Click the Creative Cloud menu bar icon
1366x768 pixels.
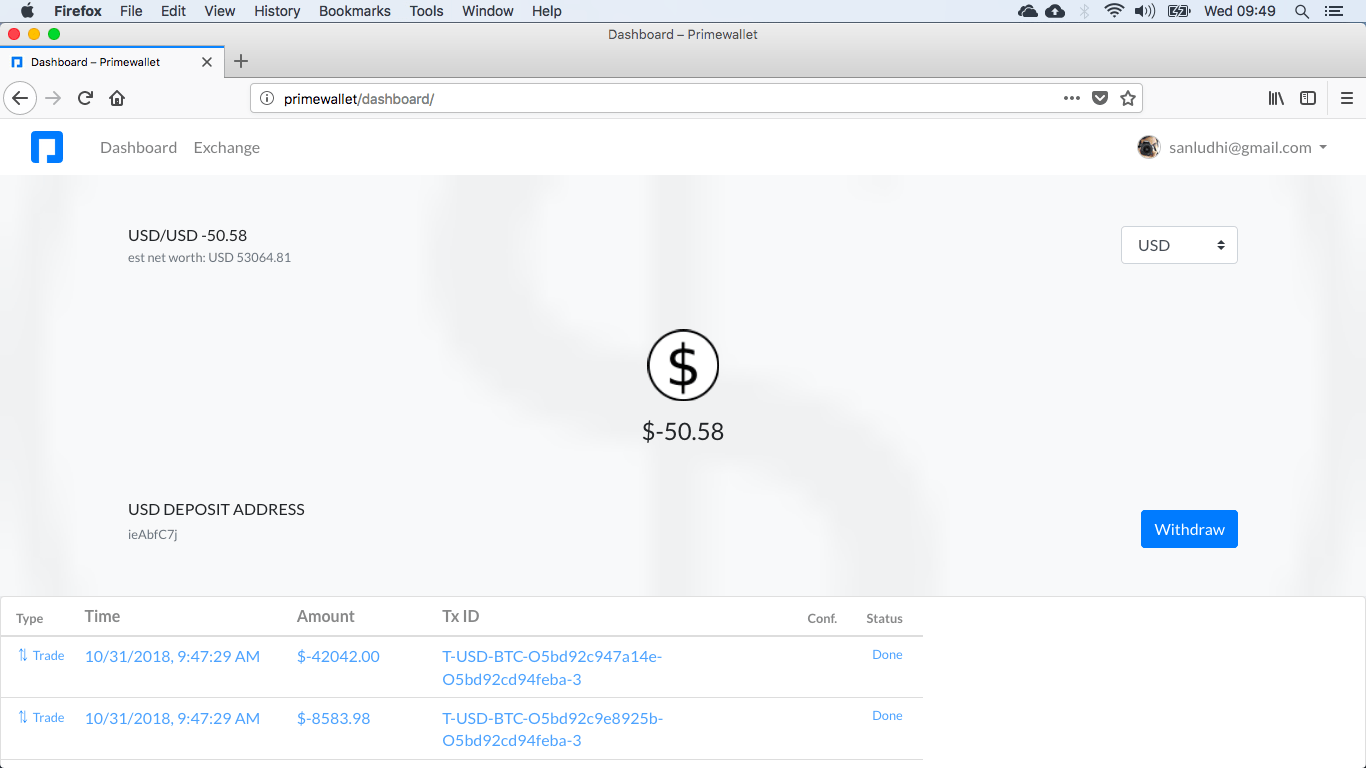[1027, 11]
